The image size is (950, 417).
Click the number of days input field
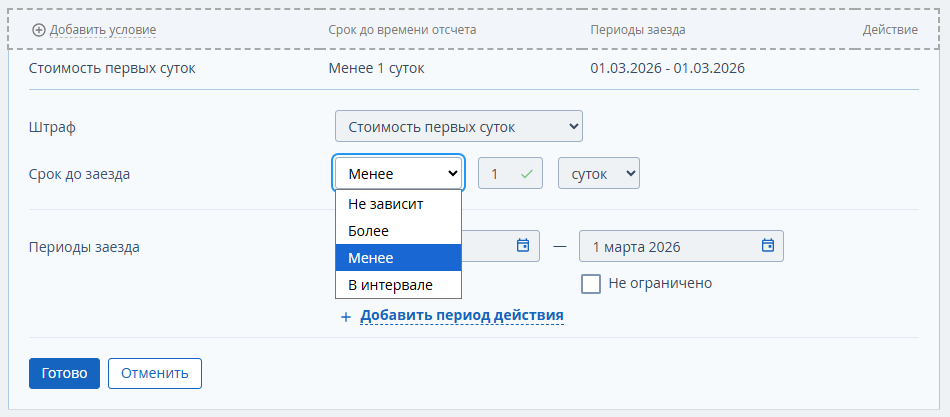tap(500, 174)
